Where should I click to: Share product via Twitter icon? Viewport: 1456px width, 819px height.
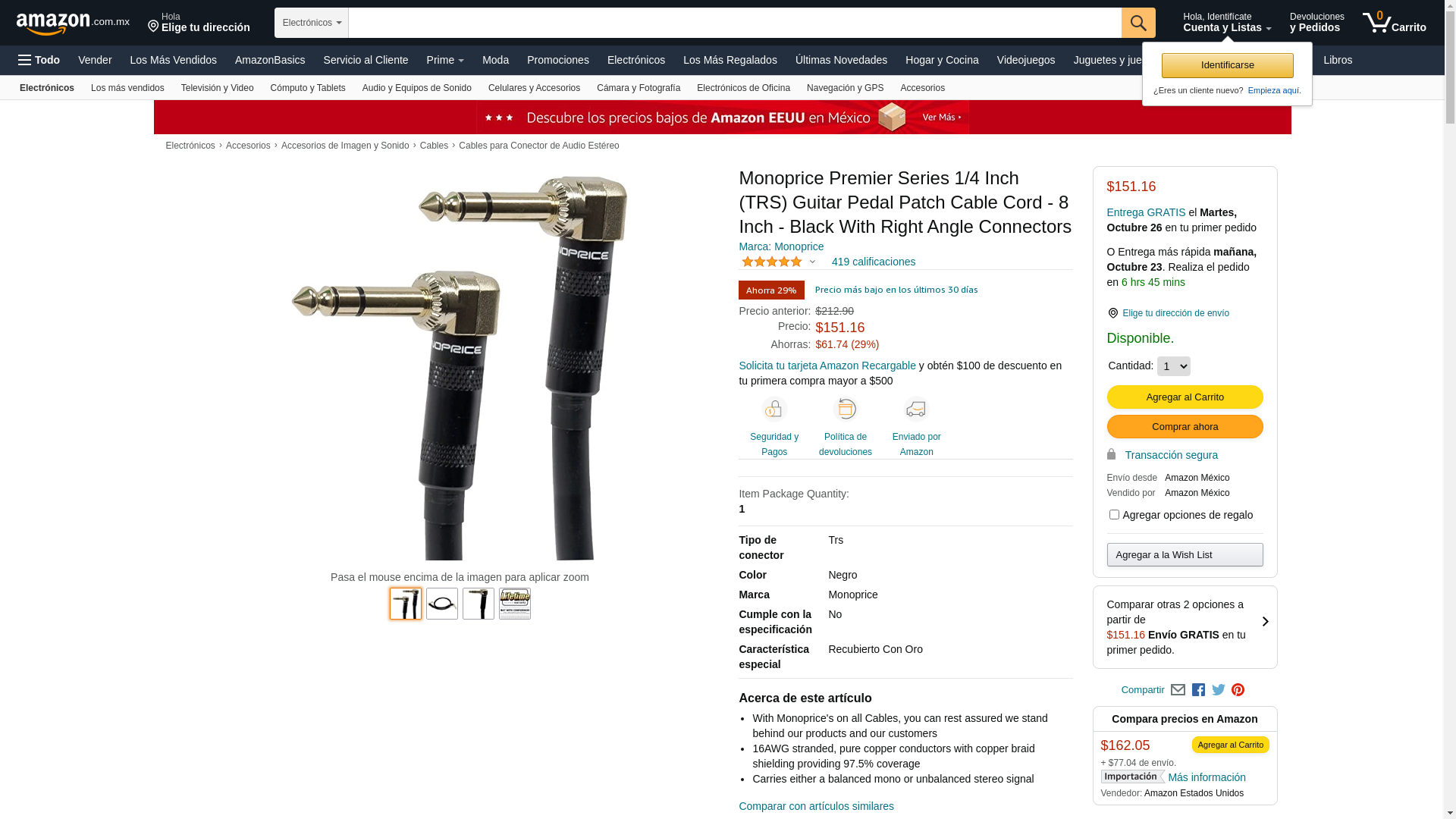click(x=1218, y=690)
